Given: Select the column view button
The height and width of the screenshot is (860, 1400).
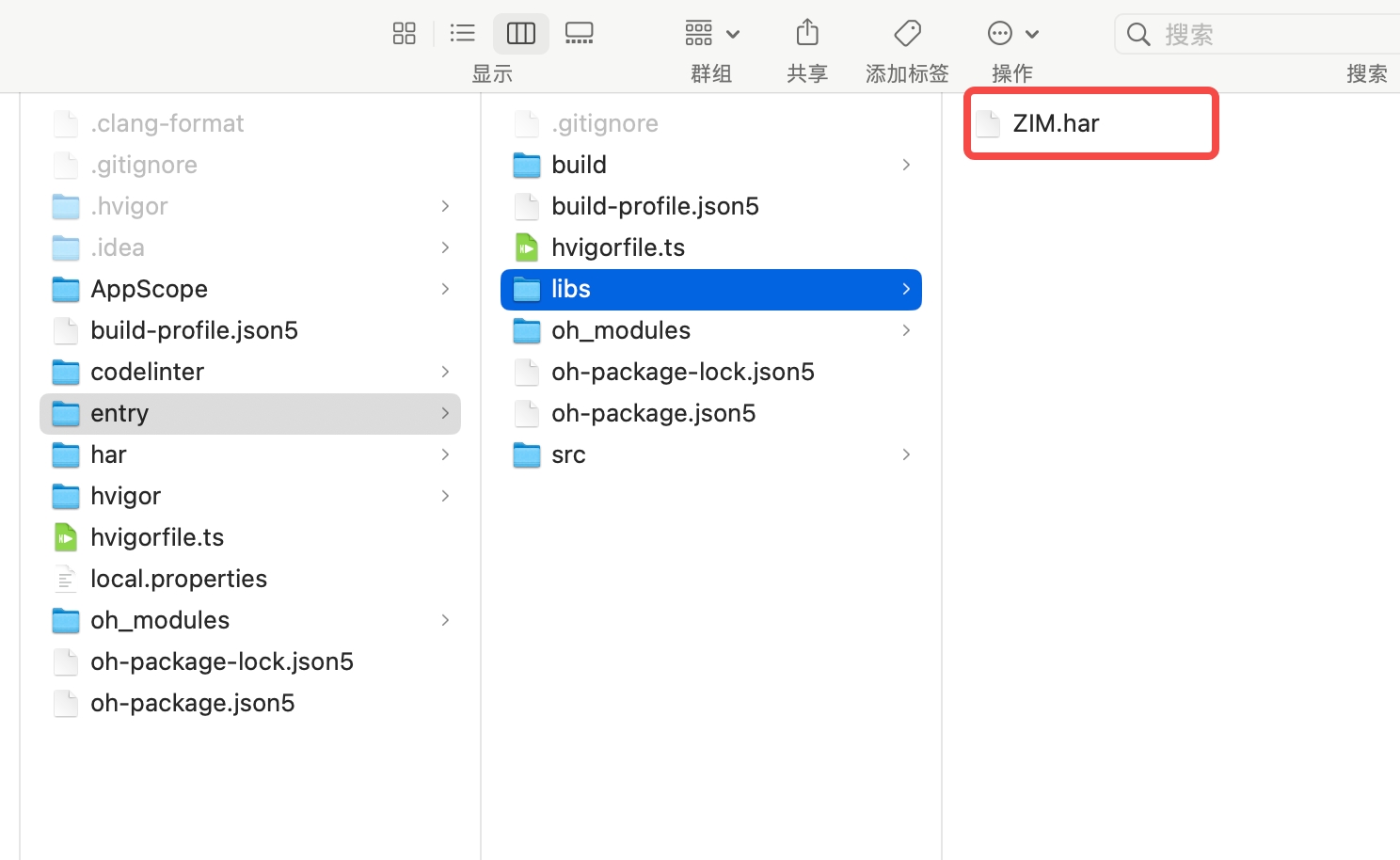Looking at the screenshot, I should (x=521, y=34).
